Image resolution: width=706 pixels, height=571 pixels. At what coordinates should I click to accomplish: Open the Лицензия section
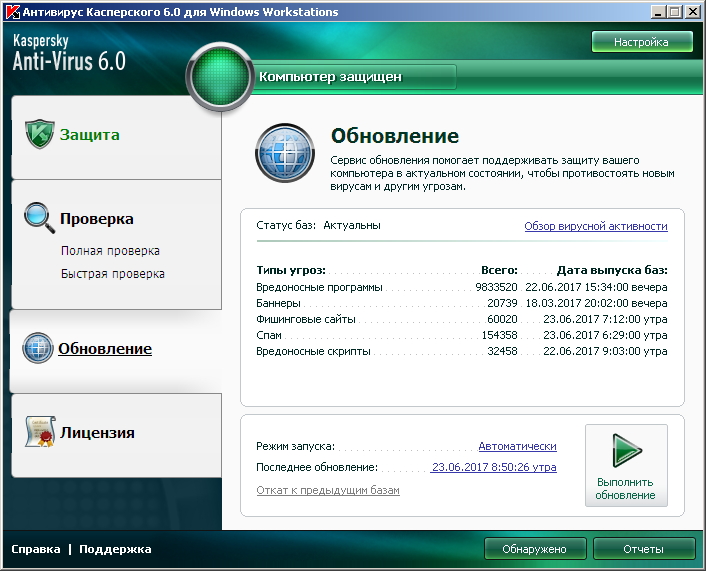[x=96, y=433]
